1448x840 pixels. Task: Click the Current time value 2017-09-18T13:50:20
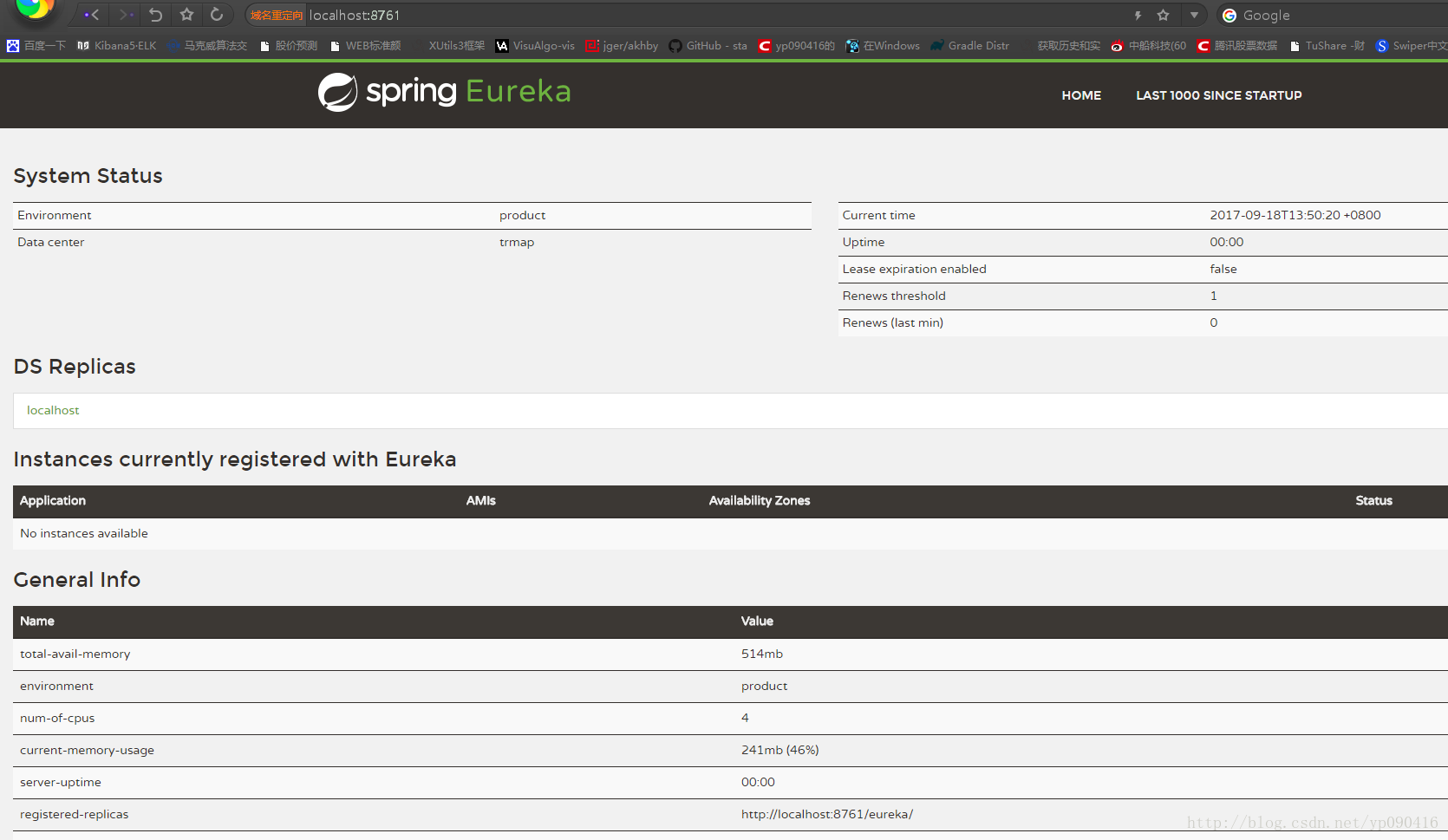1295,216
